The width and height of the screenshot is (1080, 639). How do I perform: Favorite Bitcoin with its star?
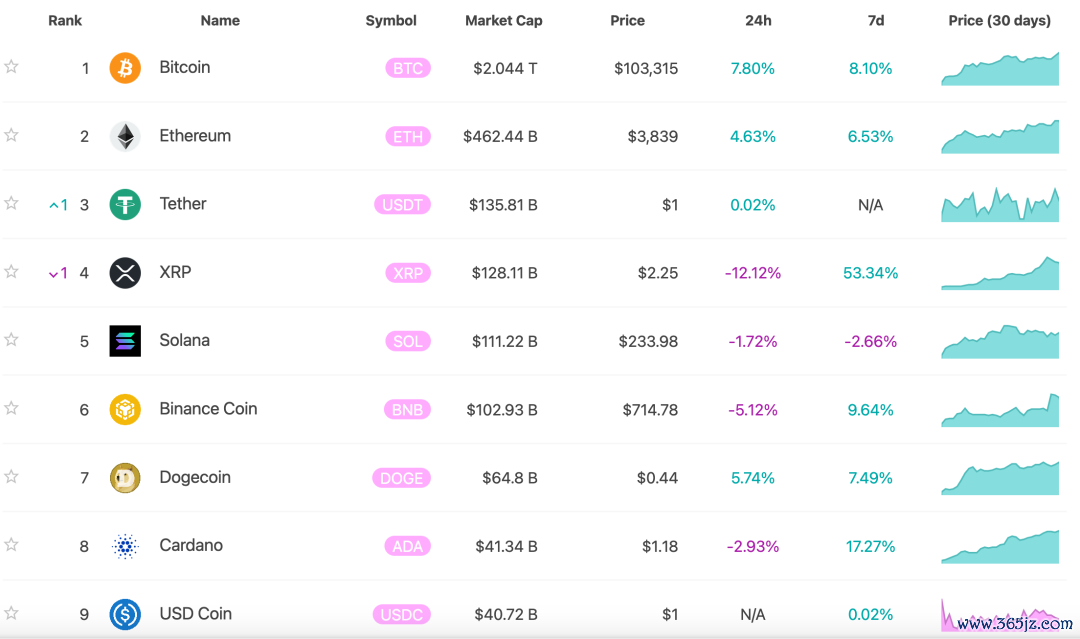pyautogui.click(x=11, y=67)
